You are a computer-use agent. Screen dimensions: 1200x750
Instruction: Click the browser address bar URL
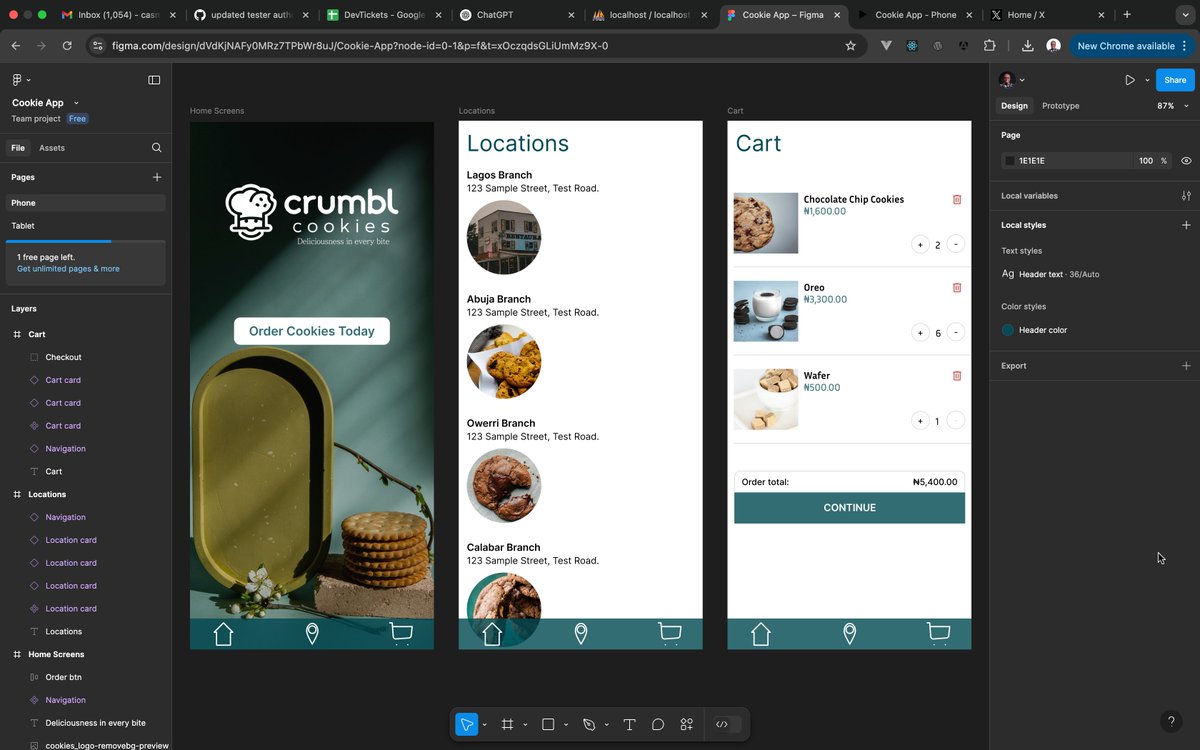click(x=360, y=46)
